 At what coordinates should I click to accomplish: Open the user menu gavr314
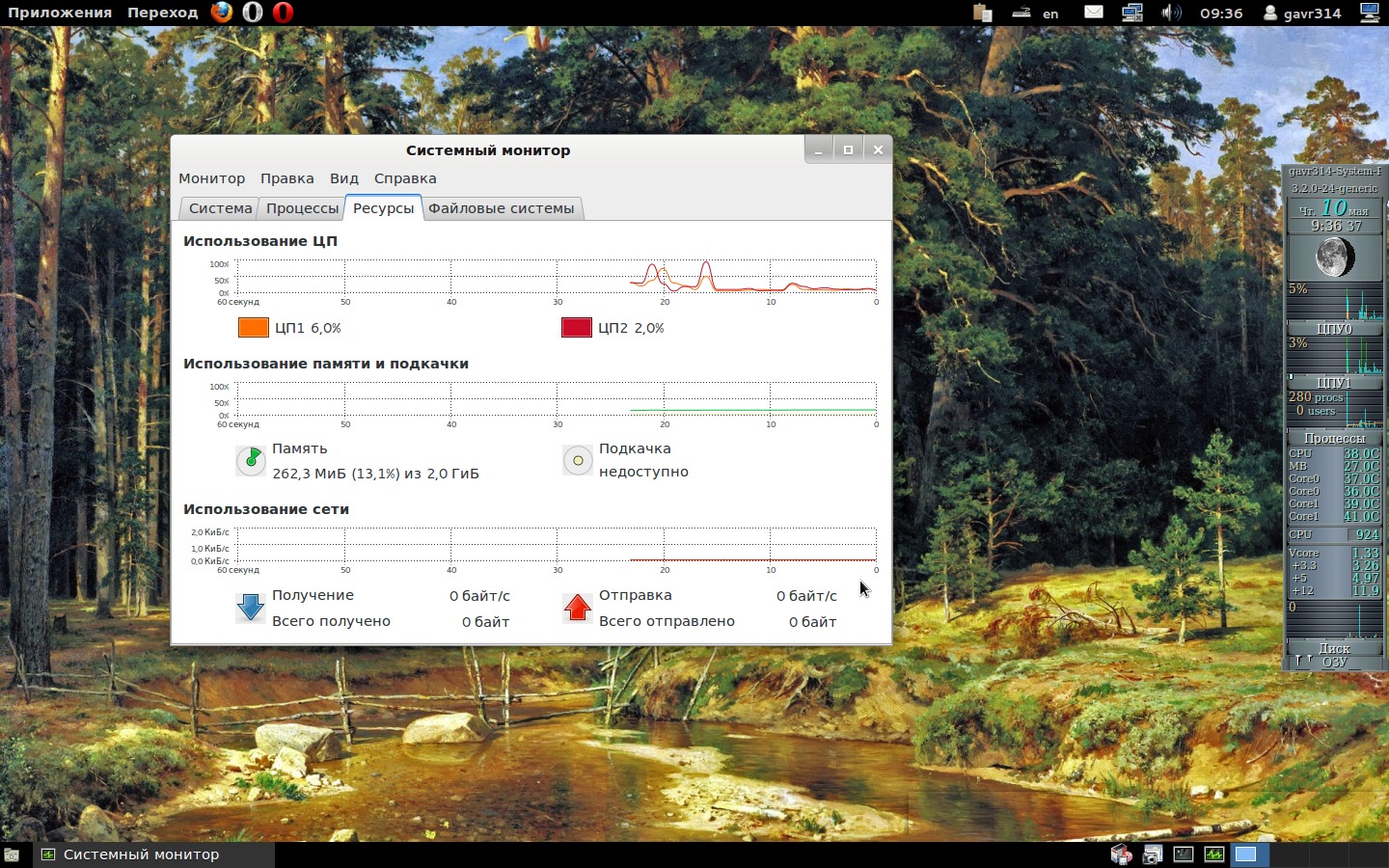coord(1302,14)
